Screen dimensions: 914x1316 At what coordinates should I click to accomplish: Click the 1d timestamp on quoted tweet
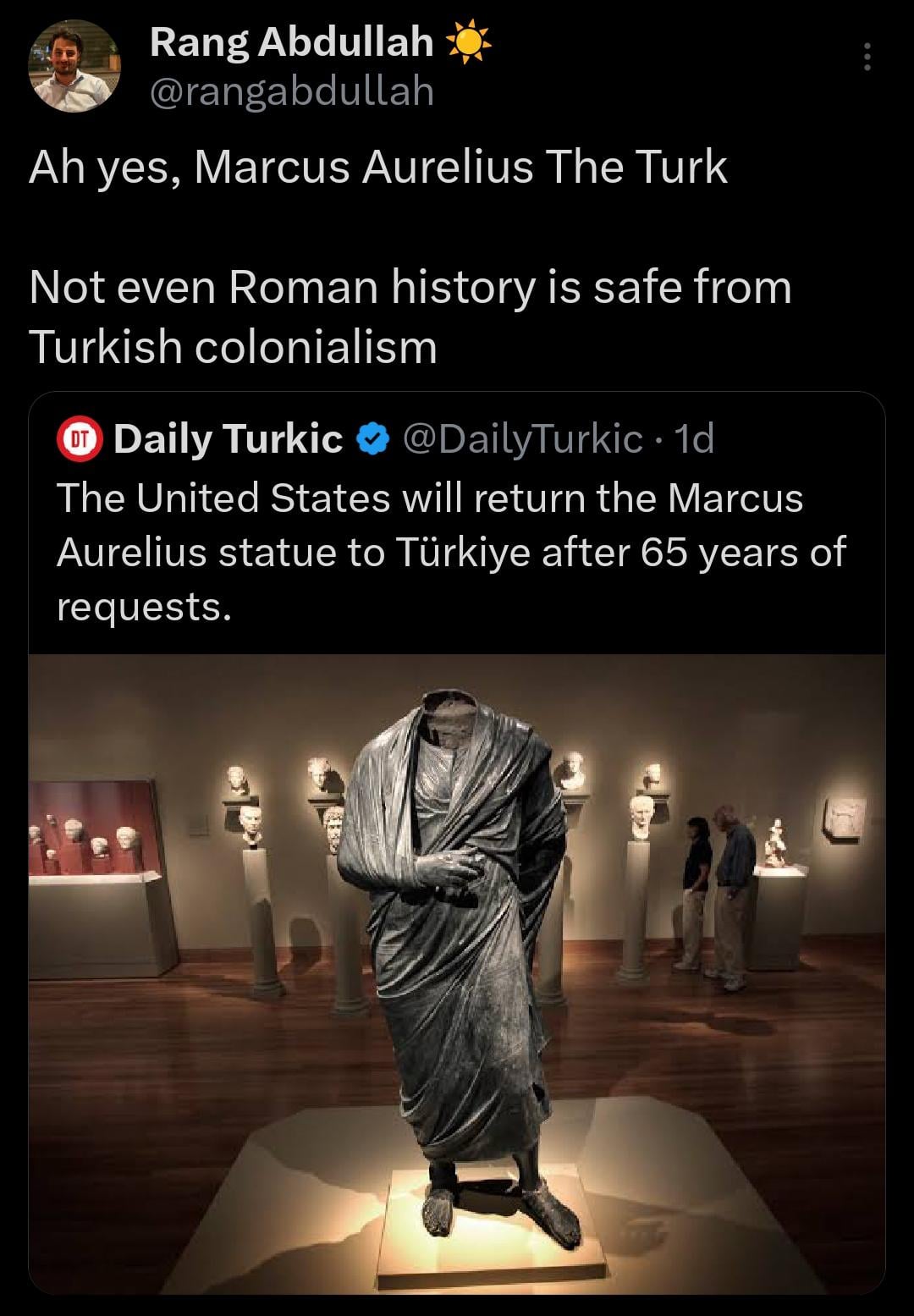[x=691, y=438]
